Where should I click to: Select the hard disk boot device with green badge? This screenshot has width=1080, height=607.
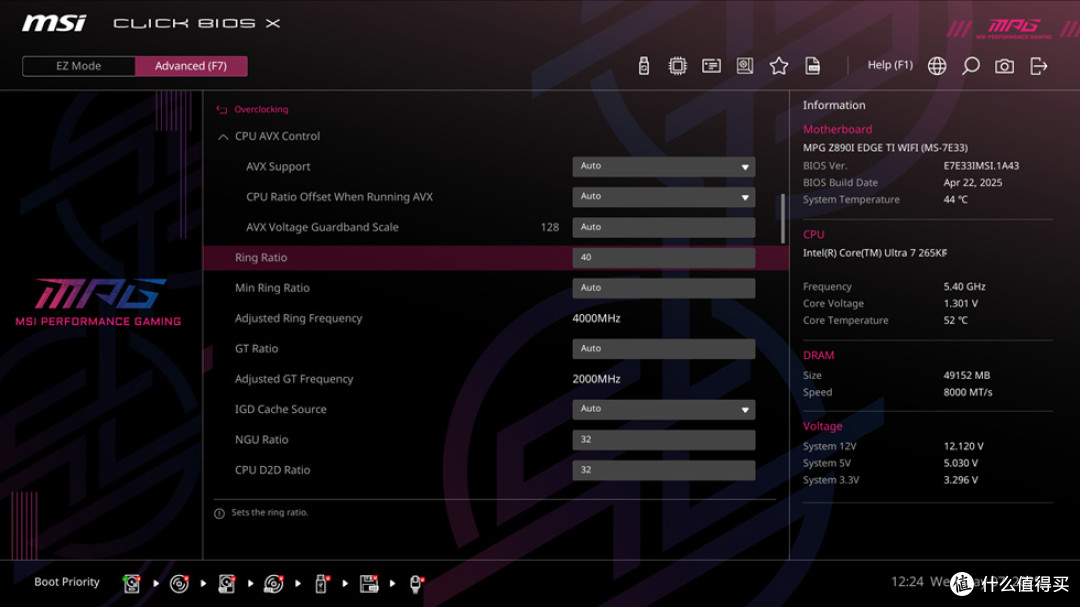point(132,584)
